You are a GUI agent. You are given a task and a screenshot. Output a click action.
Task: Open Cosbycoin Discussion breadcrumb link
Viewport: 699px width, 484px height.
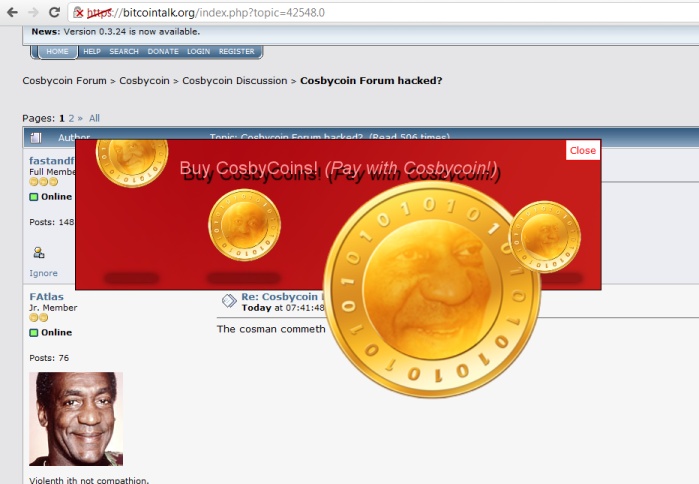click(x=235, y=81)
